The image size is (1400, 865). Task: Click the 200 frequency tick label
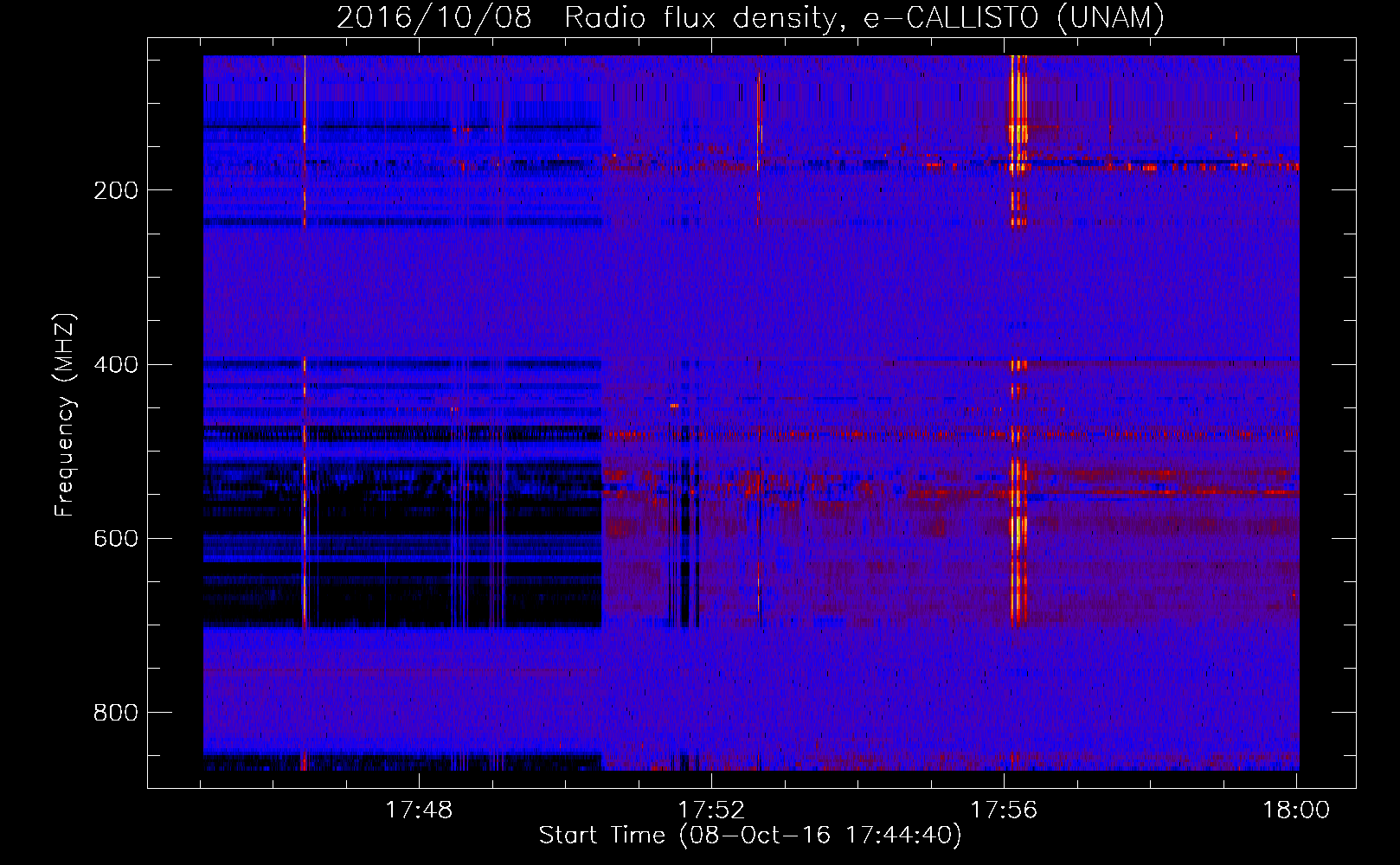click(x=116, y=190)
